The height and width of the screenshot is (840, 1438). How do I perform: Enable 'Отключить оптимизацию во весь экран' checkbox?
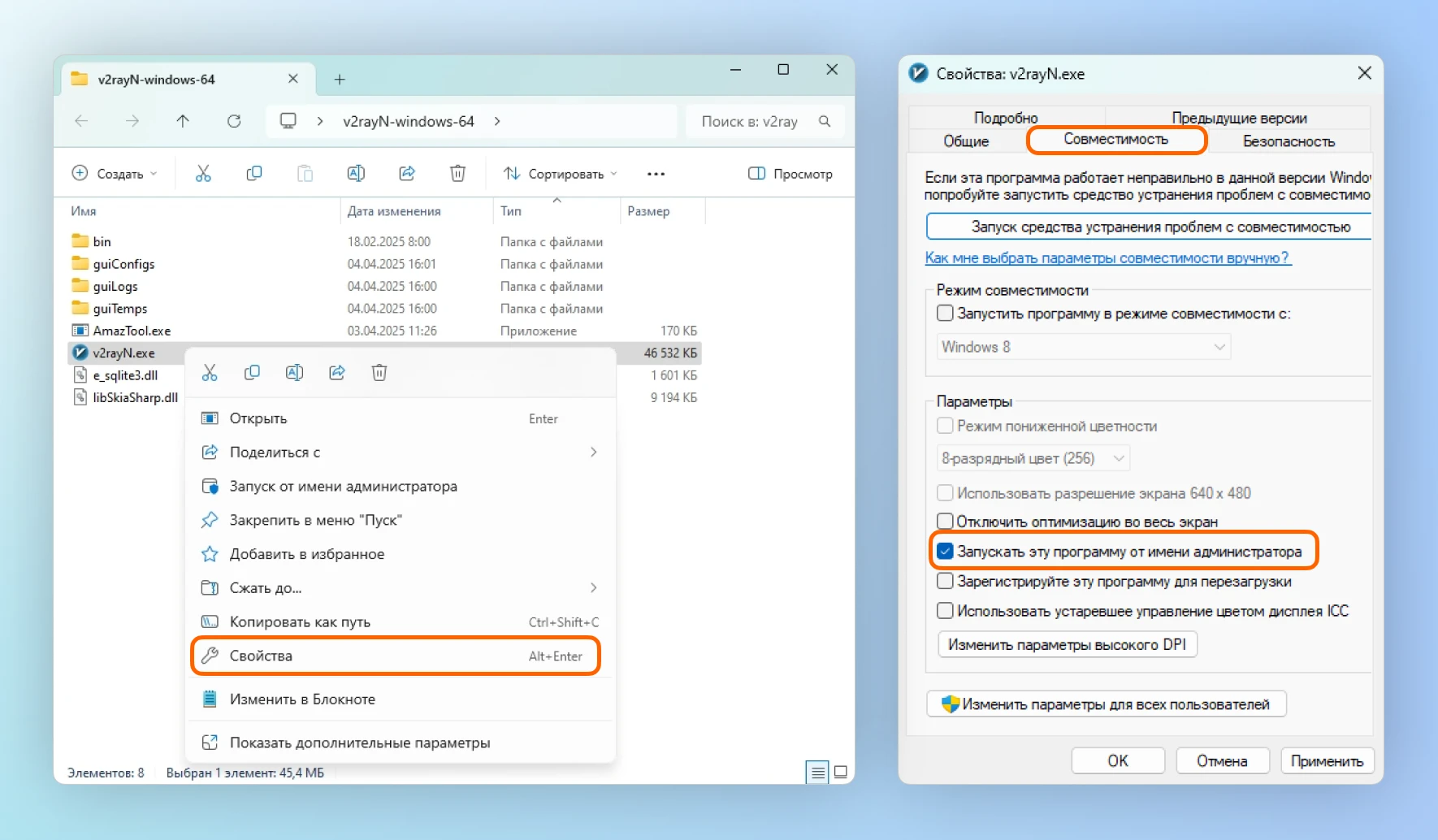coord(945,522)
